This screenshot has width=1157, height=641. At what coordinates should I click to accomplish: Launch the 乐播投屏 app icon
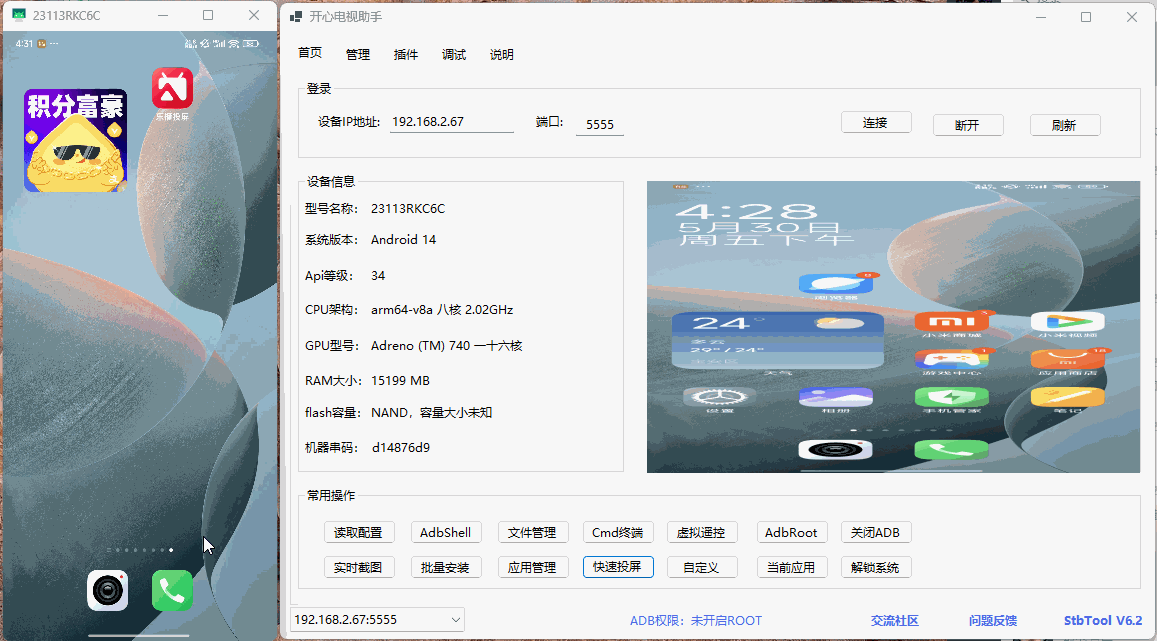[172, 88]
